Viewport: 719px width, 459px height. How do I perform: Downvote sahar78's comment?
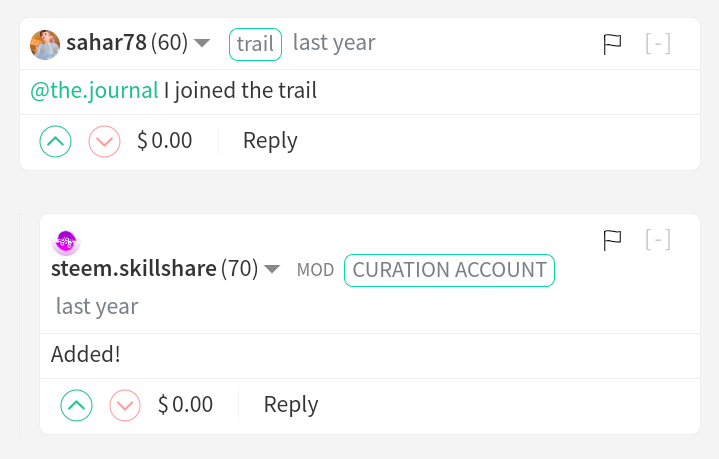click(105, 141)
